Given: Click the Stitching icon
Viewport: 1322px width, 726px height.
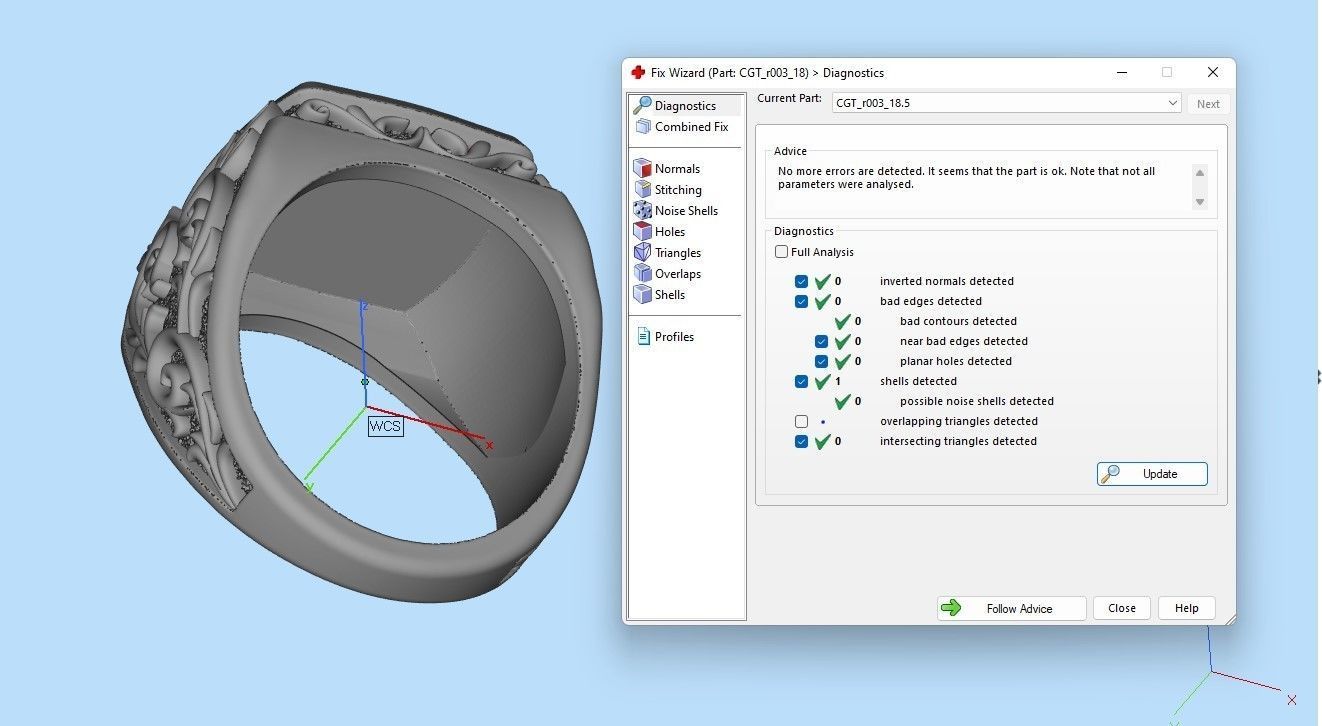Looking at the screenshot, I should click(x=642, y=190).
